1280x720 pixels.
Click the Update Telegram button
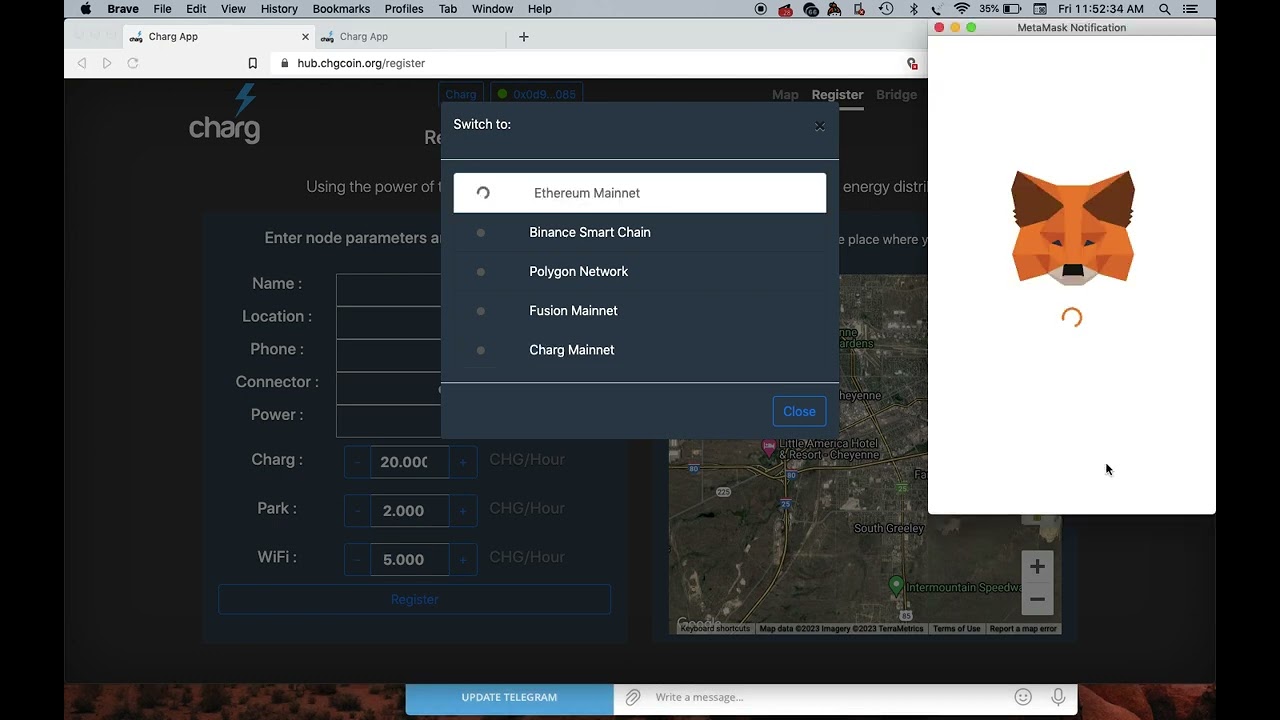pos(509,697)
